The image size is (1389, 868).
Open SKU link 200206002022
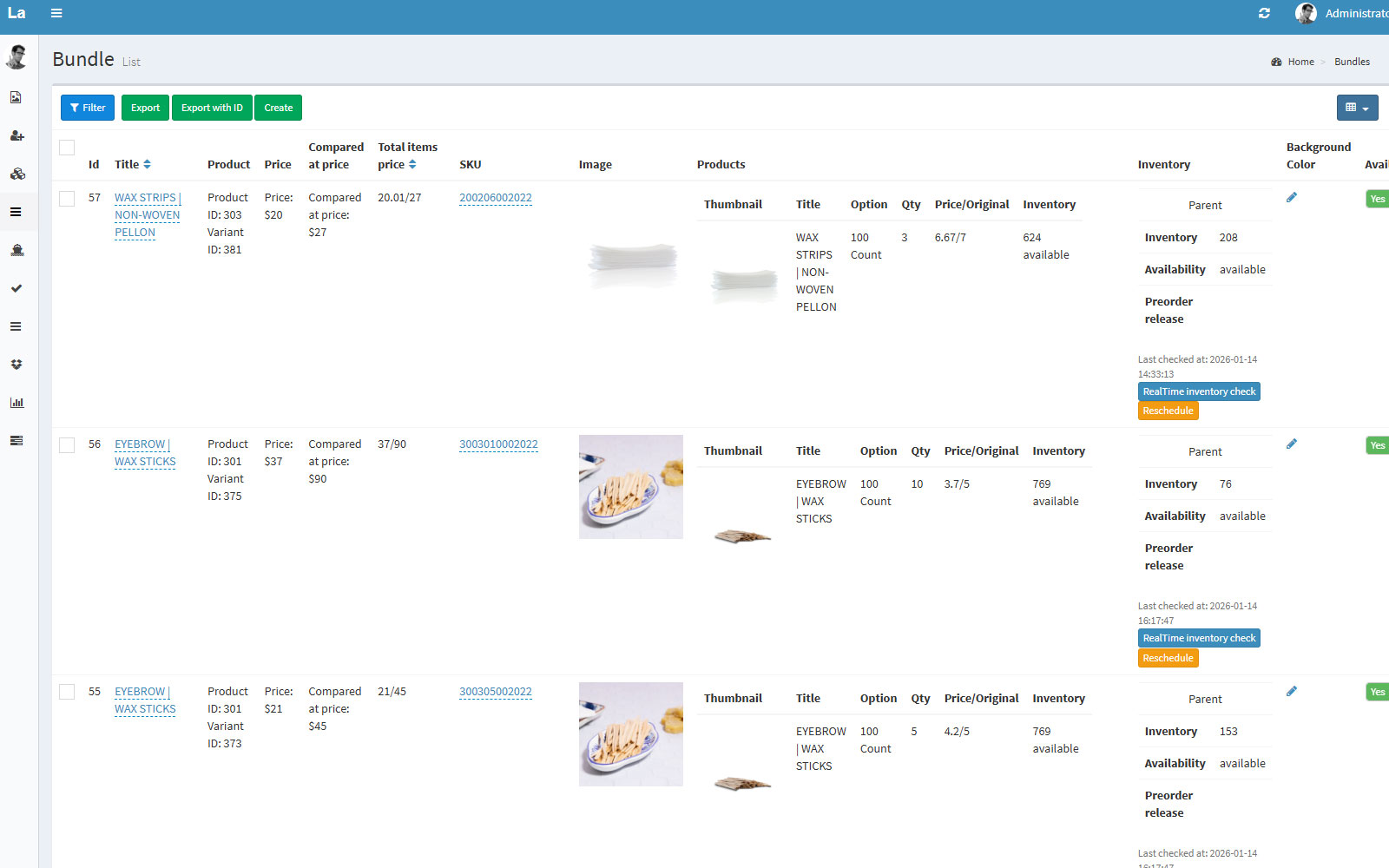(x=495, y=198)
